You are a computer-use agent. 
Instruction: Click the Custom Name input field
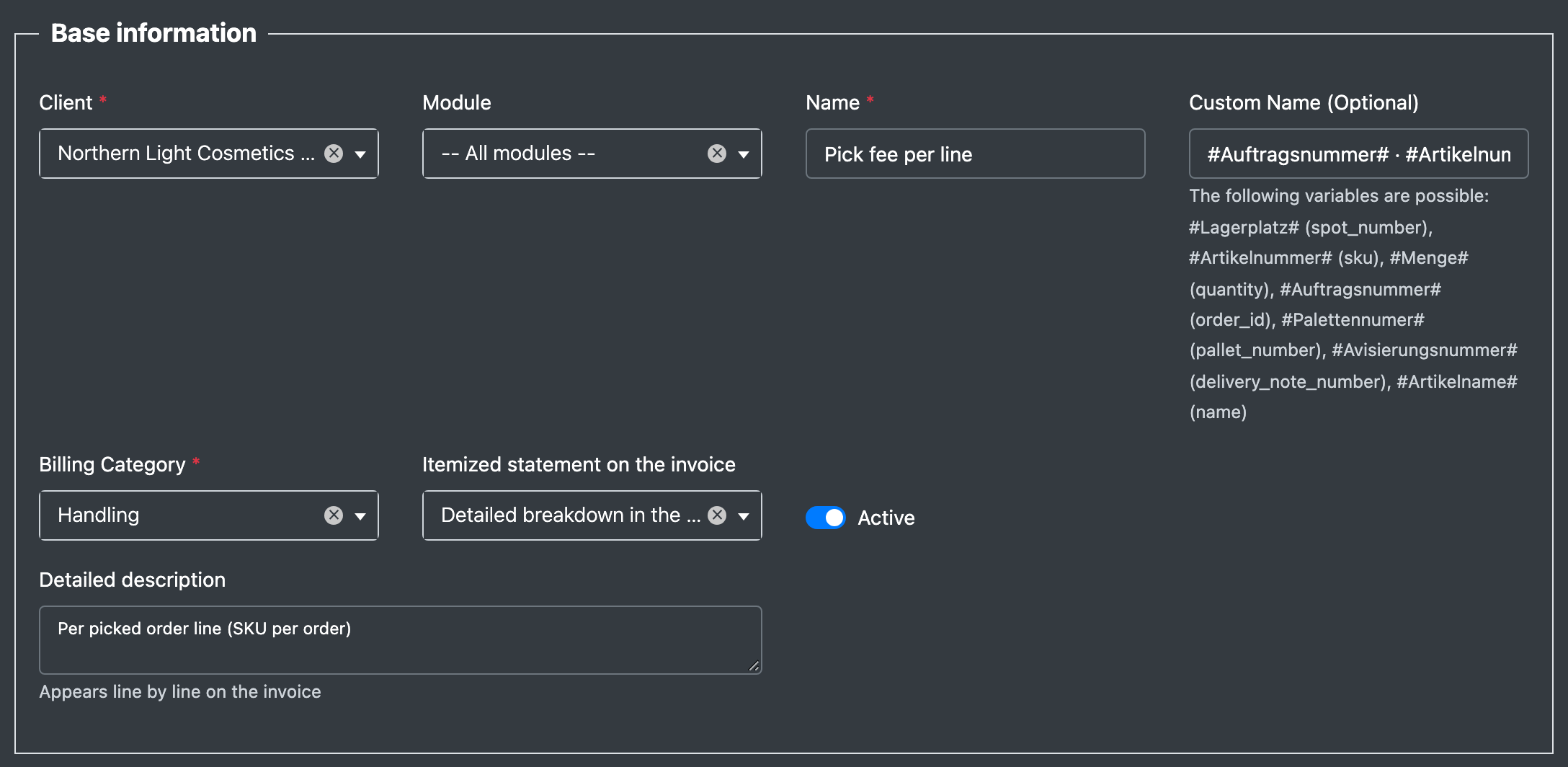pos(1358,154)
